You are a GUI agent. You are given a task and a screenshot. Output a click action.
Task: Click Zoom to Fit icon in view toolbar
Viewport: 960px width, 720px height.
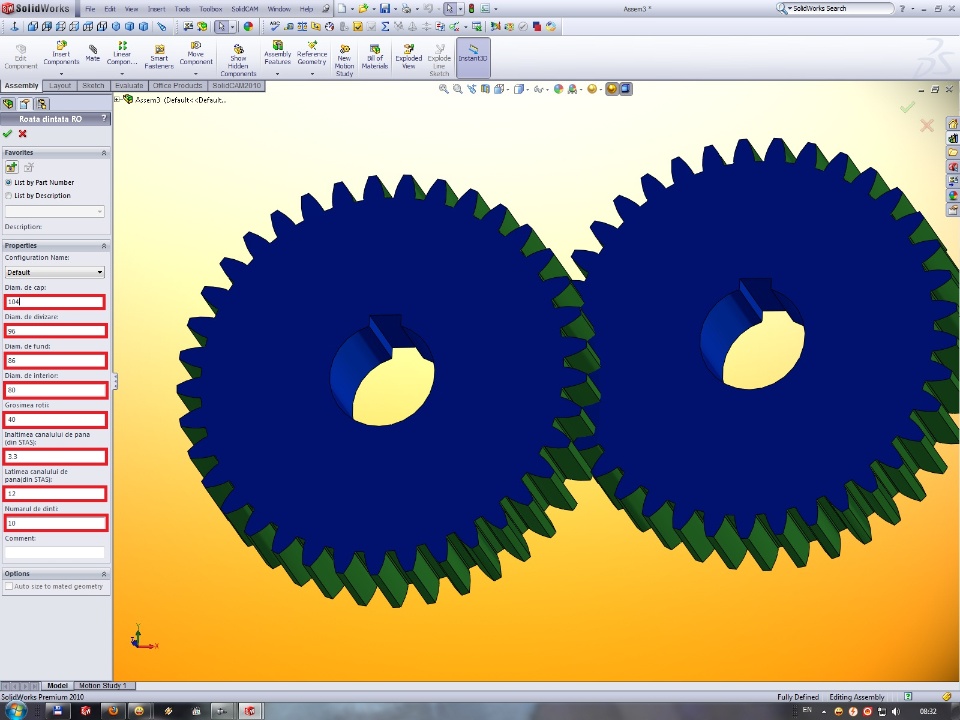point(443,89)
